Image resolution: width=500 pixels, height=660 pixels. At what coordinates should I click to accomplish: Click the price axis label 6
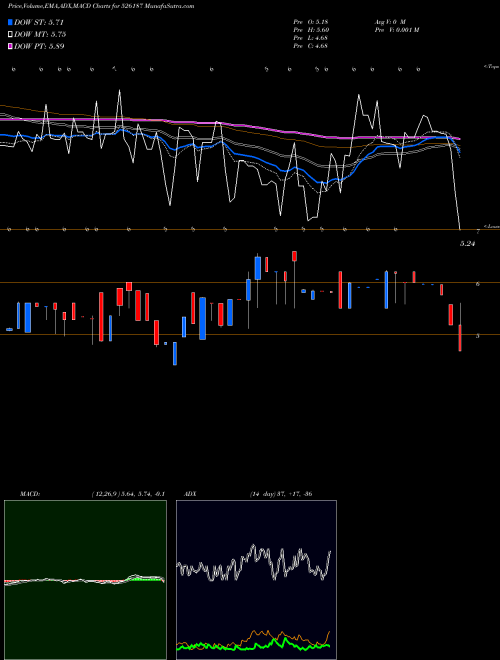click(x=478, y=284)
